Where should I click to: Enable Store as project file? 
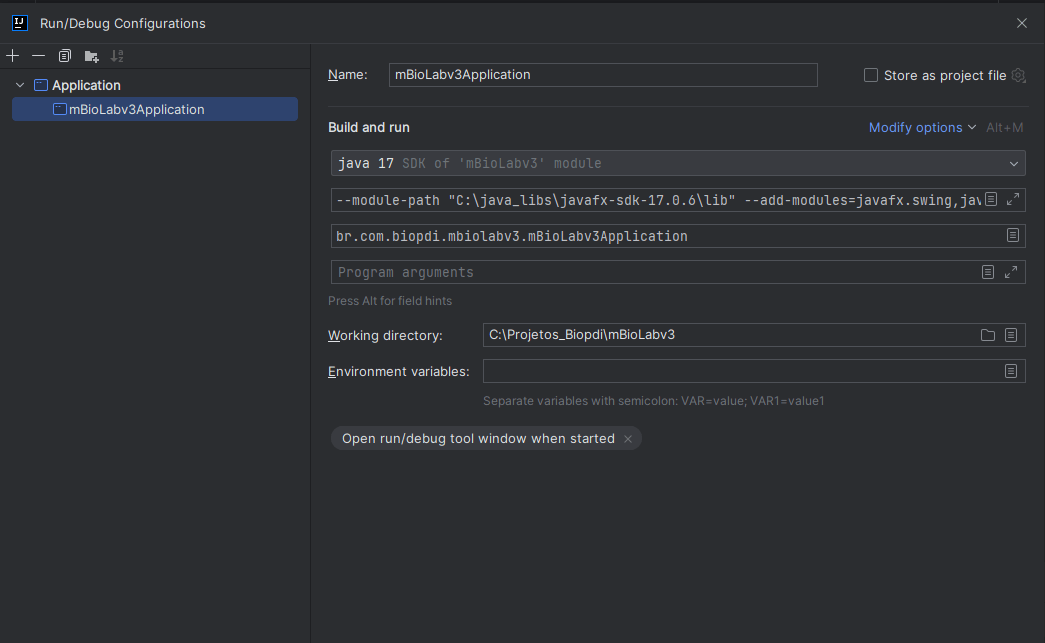(870, 75)
